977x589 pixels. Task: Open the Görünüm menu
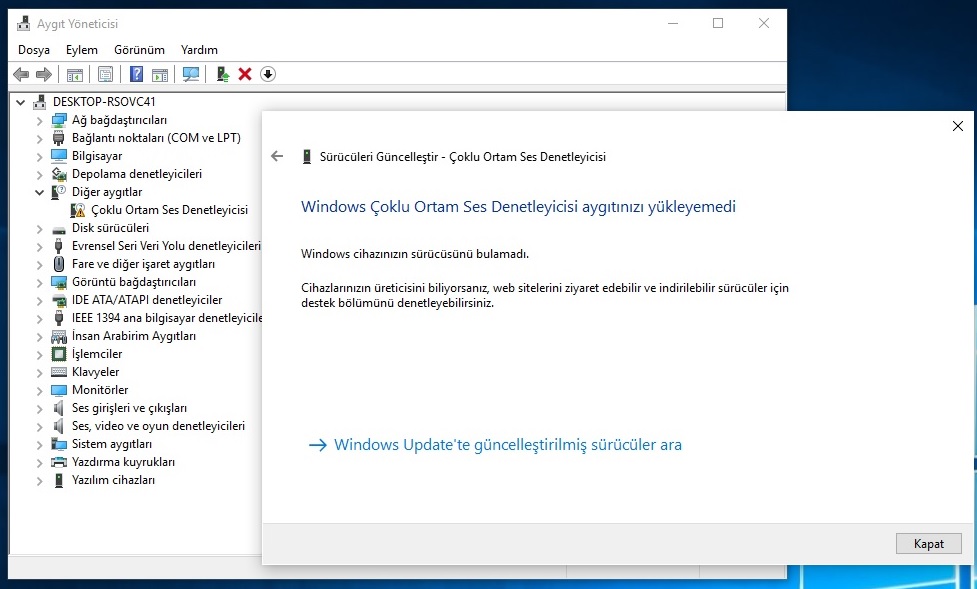click(x=140, y=50)
